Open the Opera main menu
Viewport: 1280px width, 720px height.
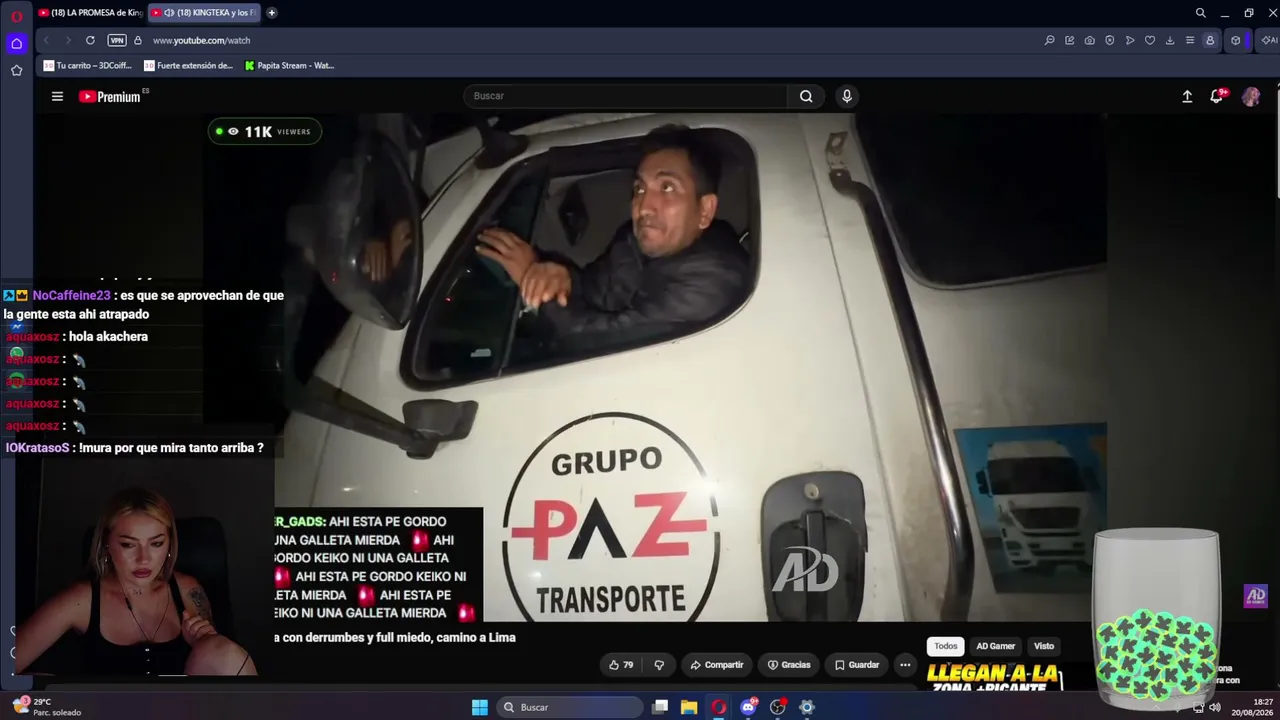tap(16, 15)
